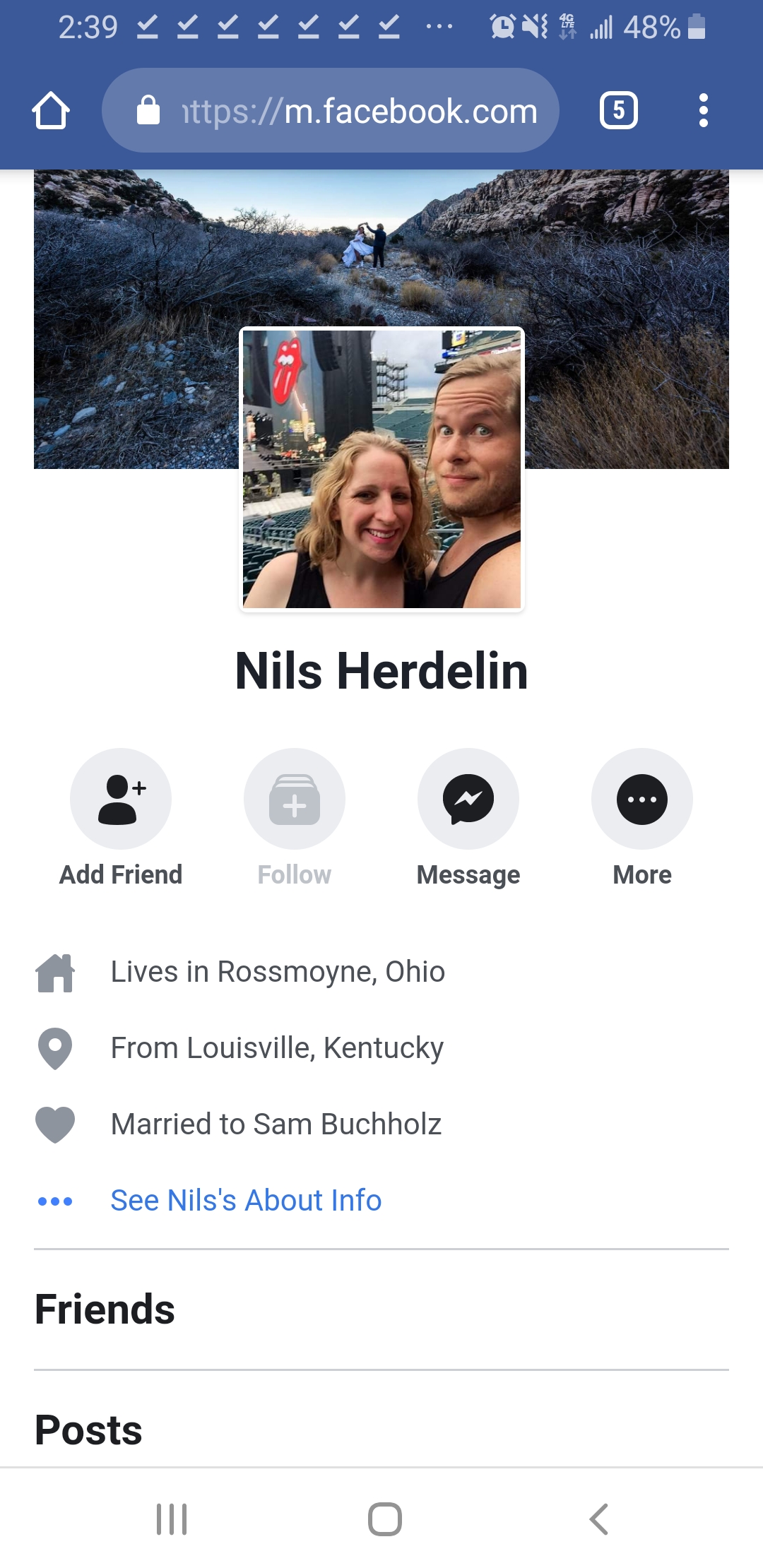Open the profile picture thumbnail
763x1568 pixels.
tap(381, 469)
